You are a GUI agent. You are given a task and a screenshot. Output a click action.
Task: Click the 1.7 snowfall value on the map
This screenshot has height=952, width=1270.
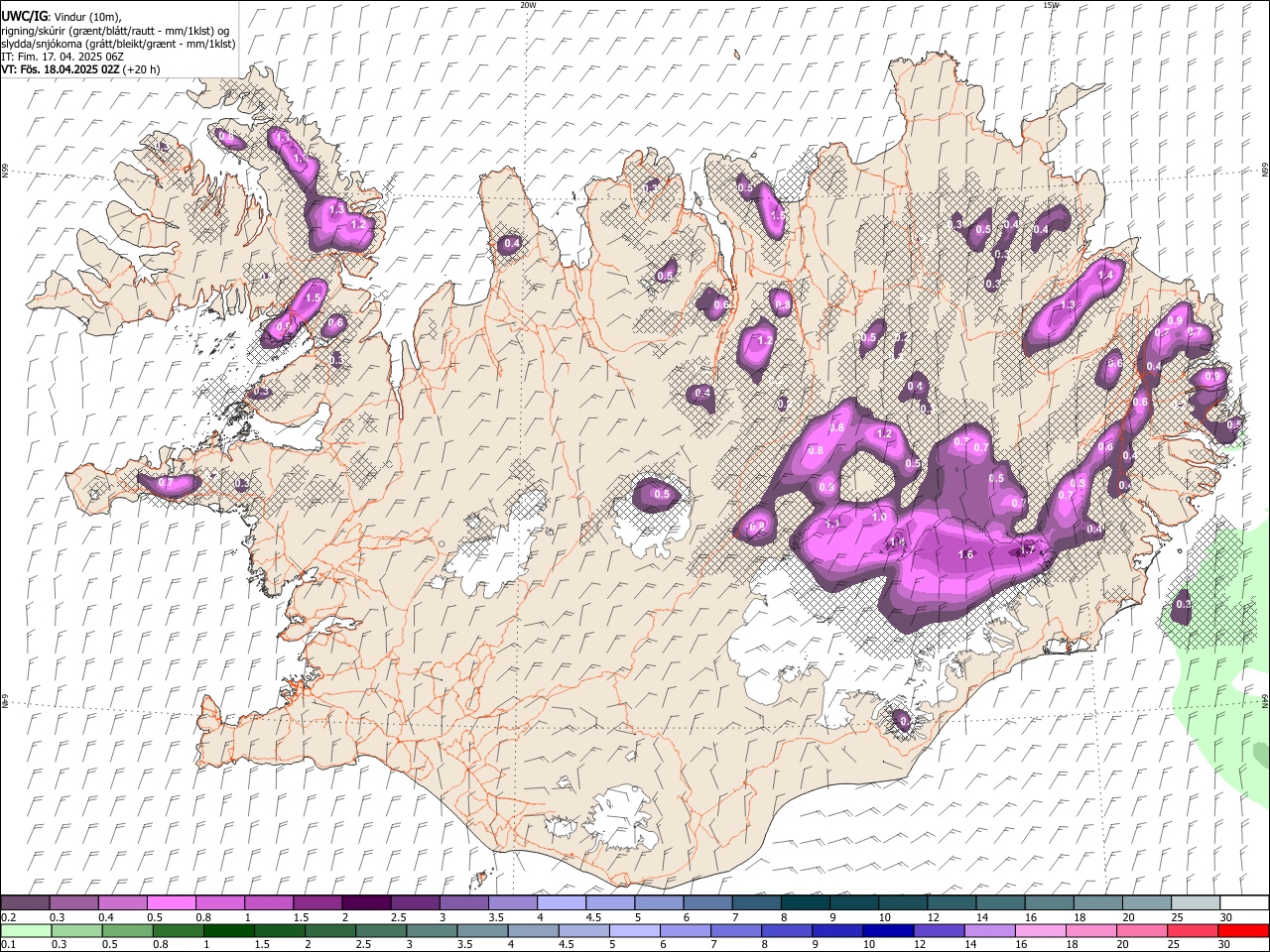point(1028,548)
